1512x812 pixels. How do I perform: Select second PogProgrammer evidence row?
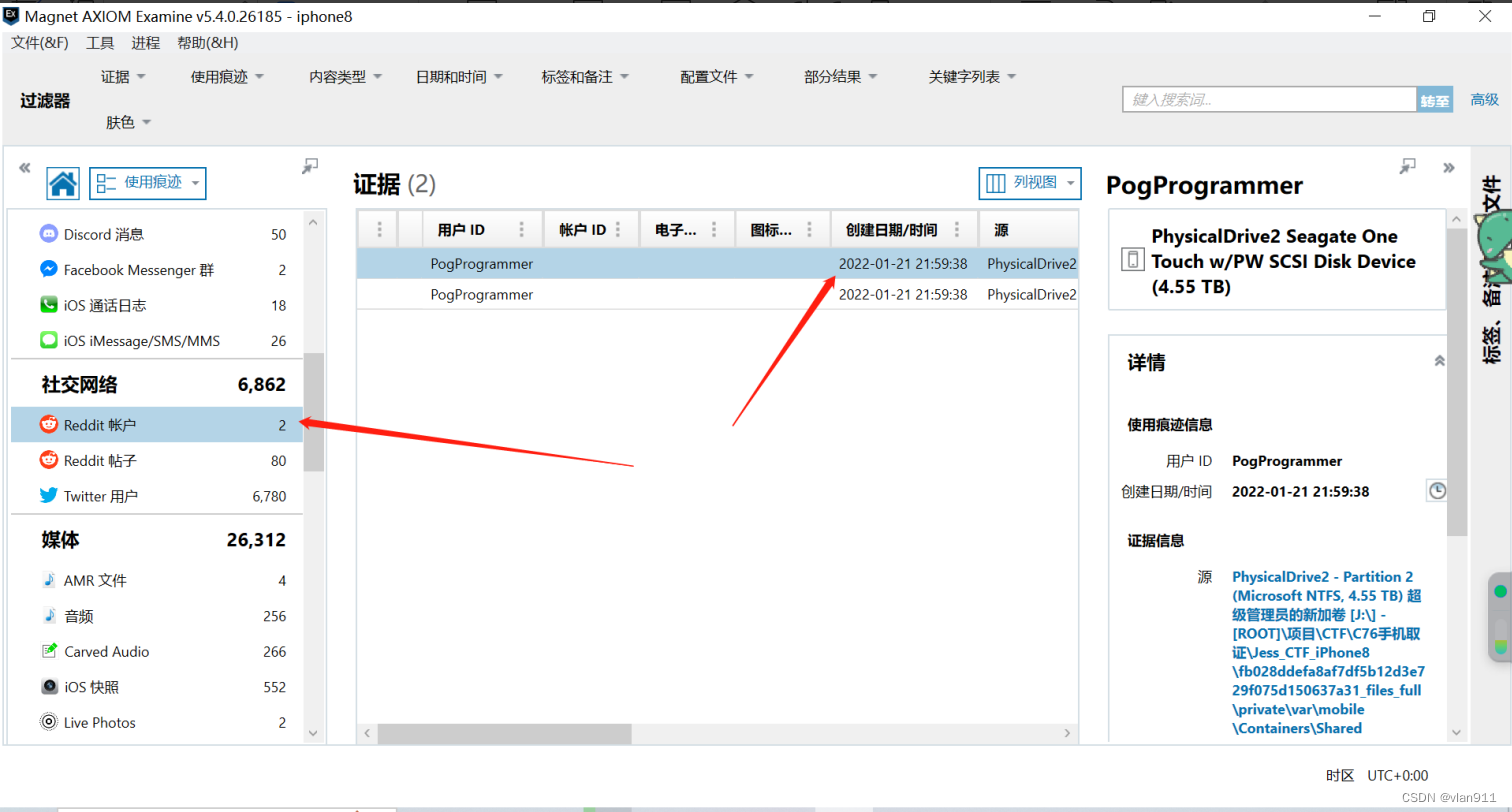717,295
